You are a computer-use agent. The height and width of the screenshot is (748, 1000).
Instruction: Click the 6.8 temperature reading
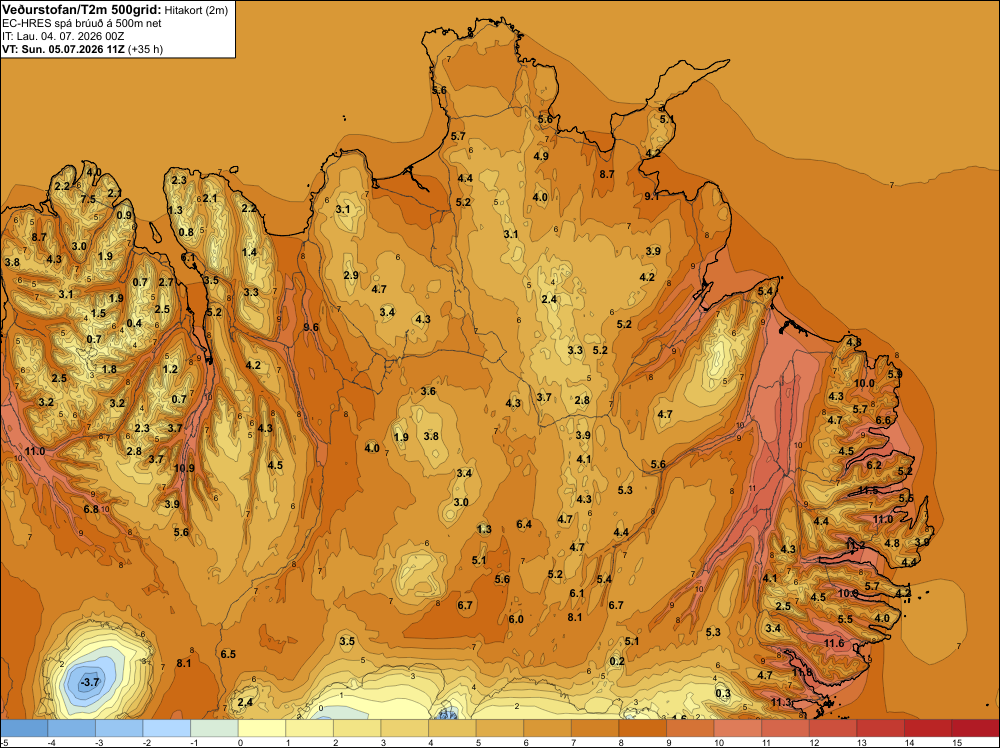pyautogui.click(x=91, y=510)
